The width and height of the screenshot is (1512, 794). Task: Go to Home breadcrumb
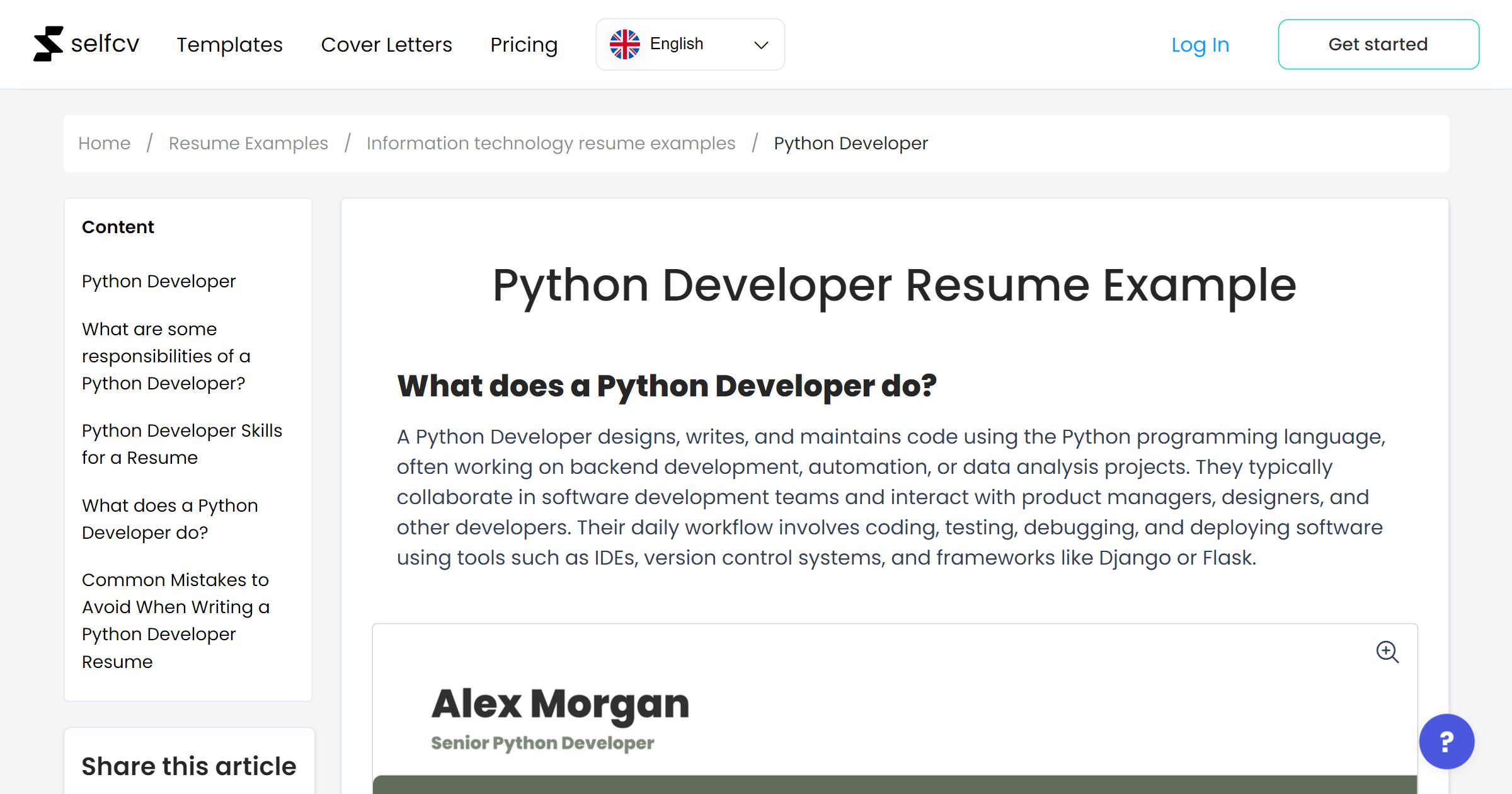tap(104, 143)
